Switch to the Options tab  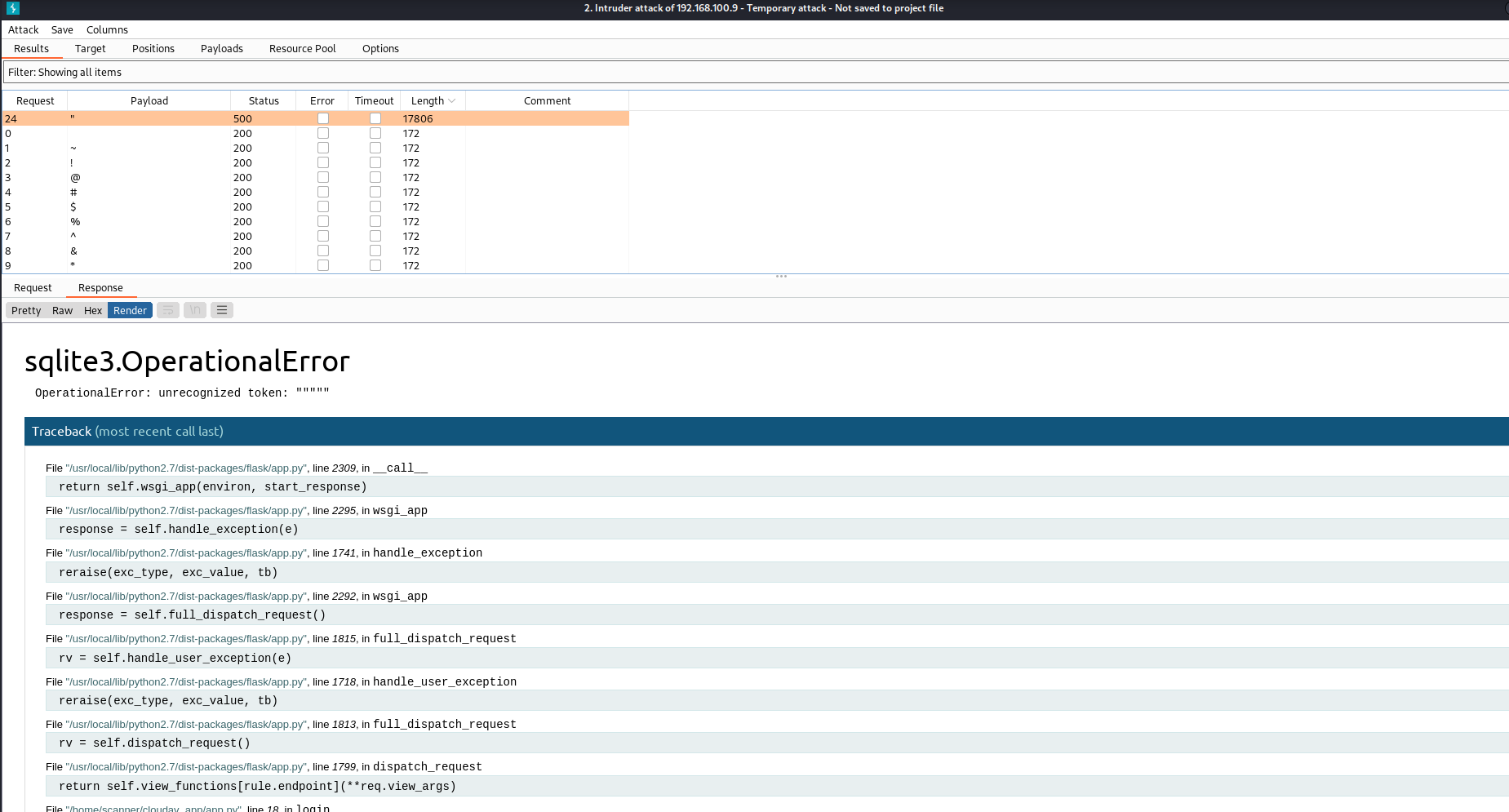point(380,49)
